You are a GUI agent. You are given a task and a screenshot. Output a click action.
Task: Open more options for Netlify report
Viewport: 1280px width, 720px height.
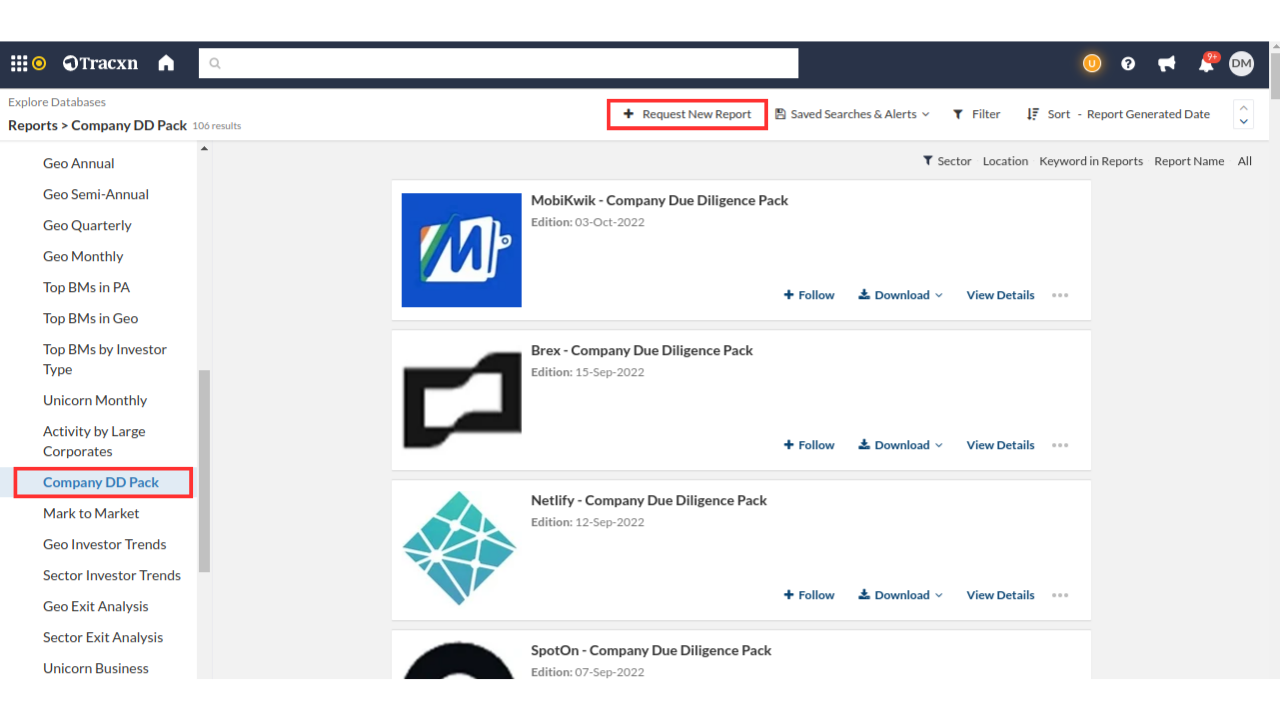click(1060, 595)
